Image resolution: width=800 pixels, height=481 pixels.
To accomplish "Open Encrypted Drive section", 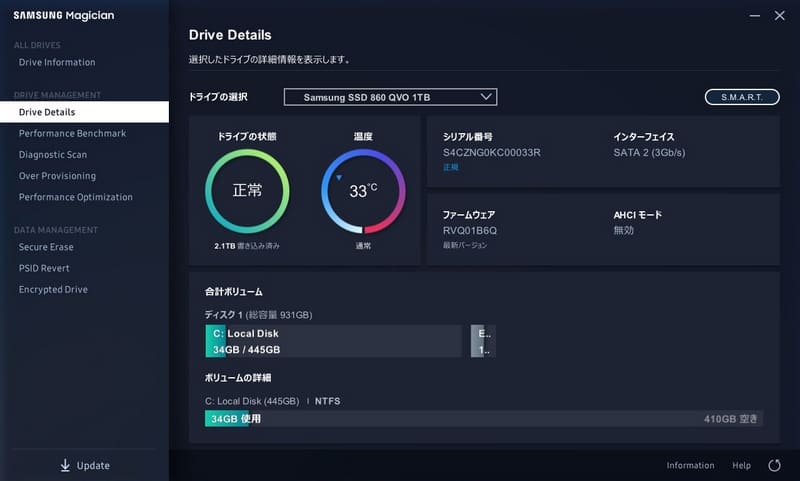I will [x=53, y=289].
